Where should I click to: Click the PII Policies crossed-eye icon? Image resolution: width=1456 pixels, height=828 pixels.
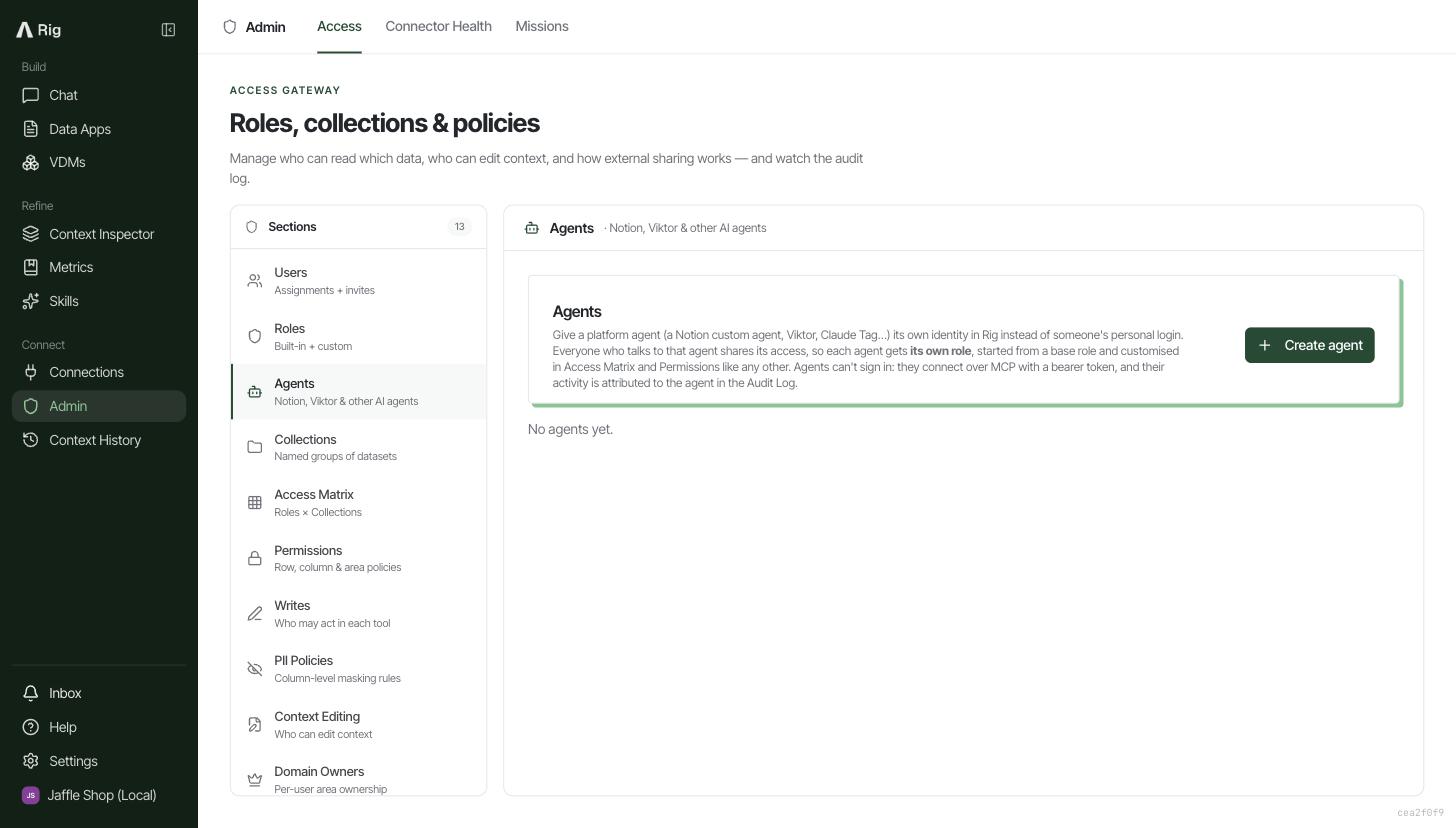coord(255,669)
